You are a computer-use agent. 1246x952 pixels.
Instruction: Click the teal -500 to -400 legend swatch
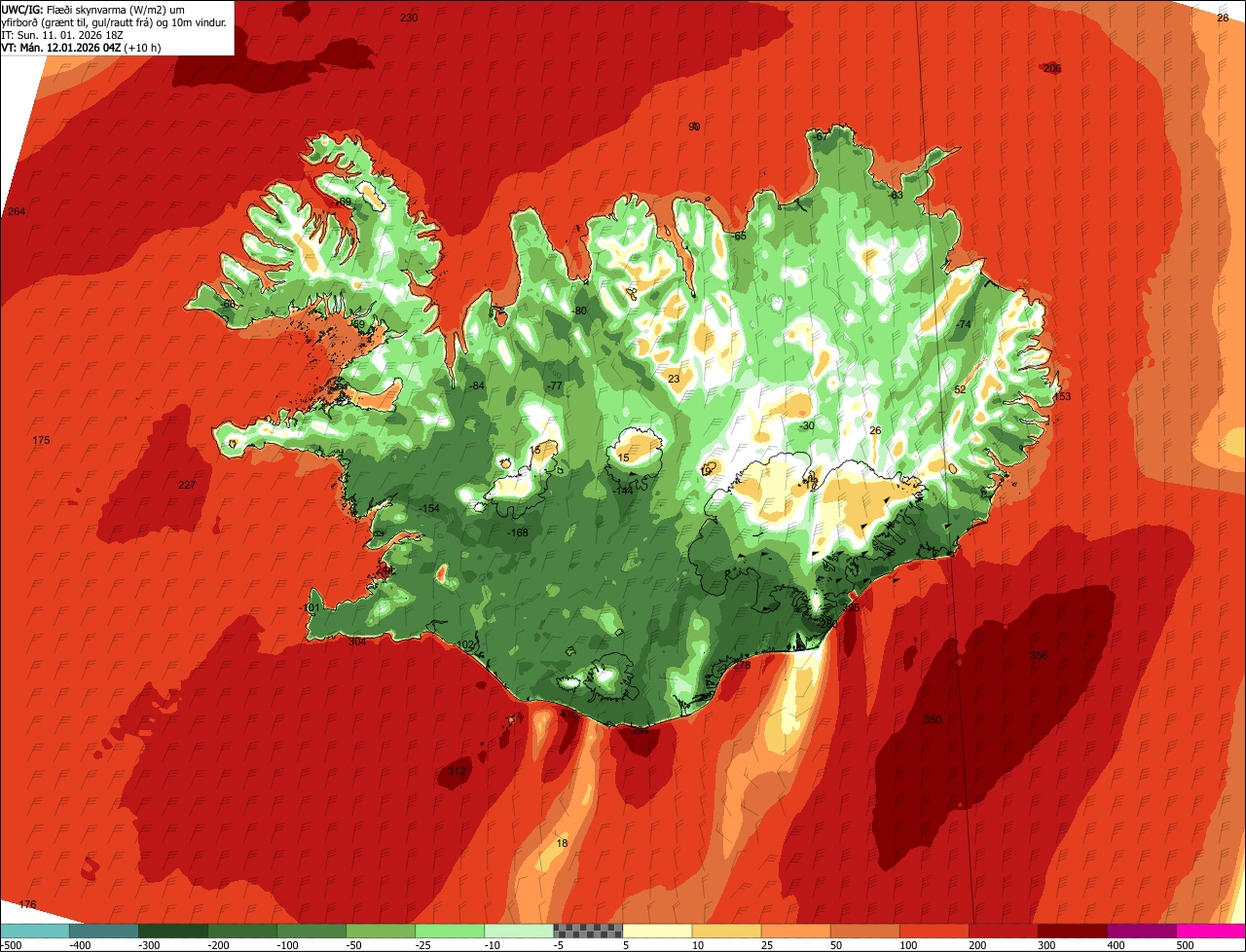(35, 931)
